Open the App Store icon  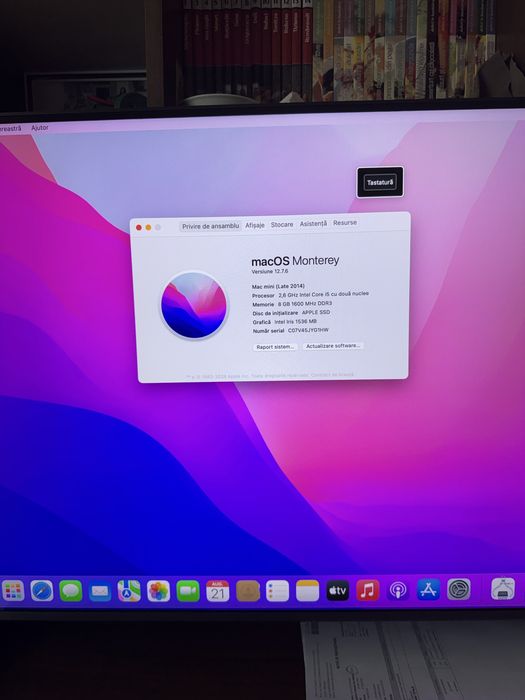[428, 590]
